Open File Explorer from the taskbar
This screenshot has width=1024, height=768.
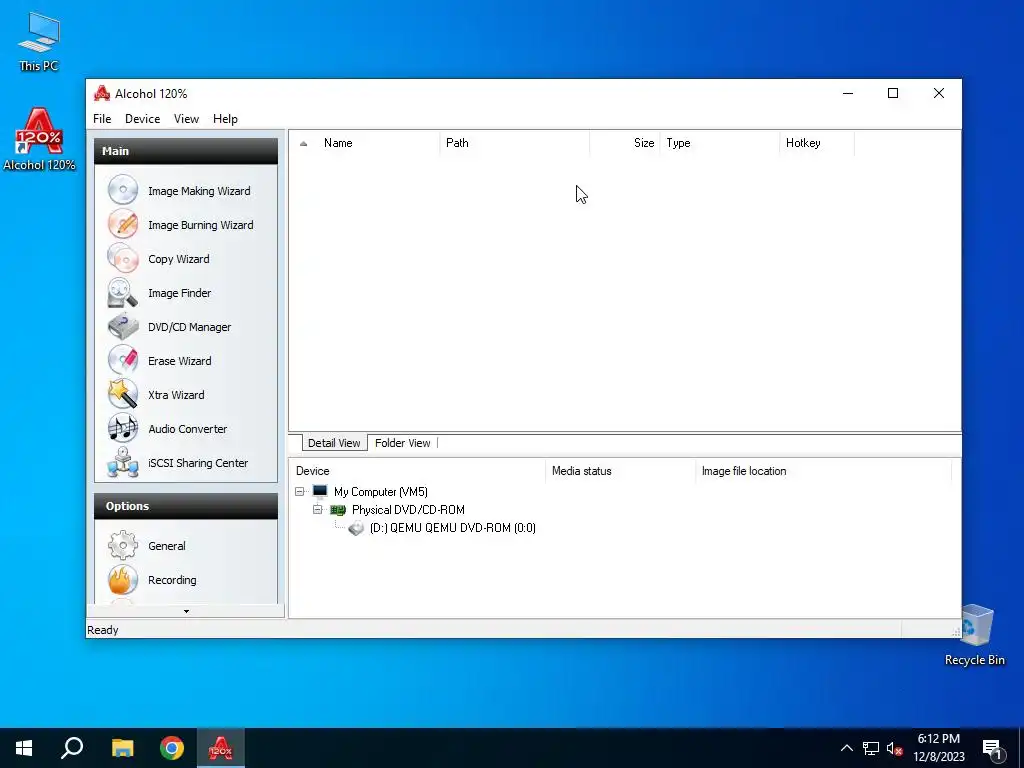coord(122,748)
